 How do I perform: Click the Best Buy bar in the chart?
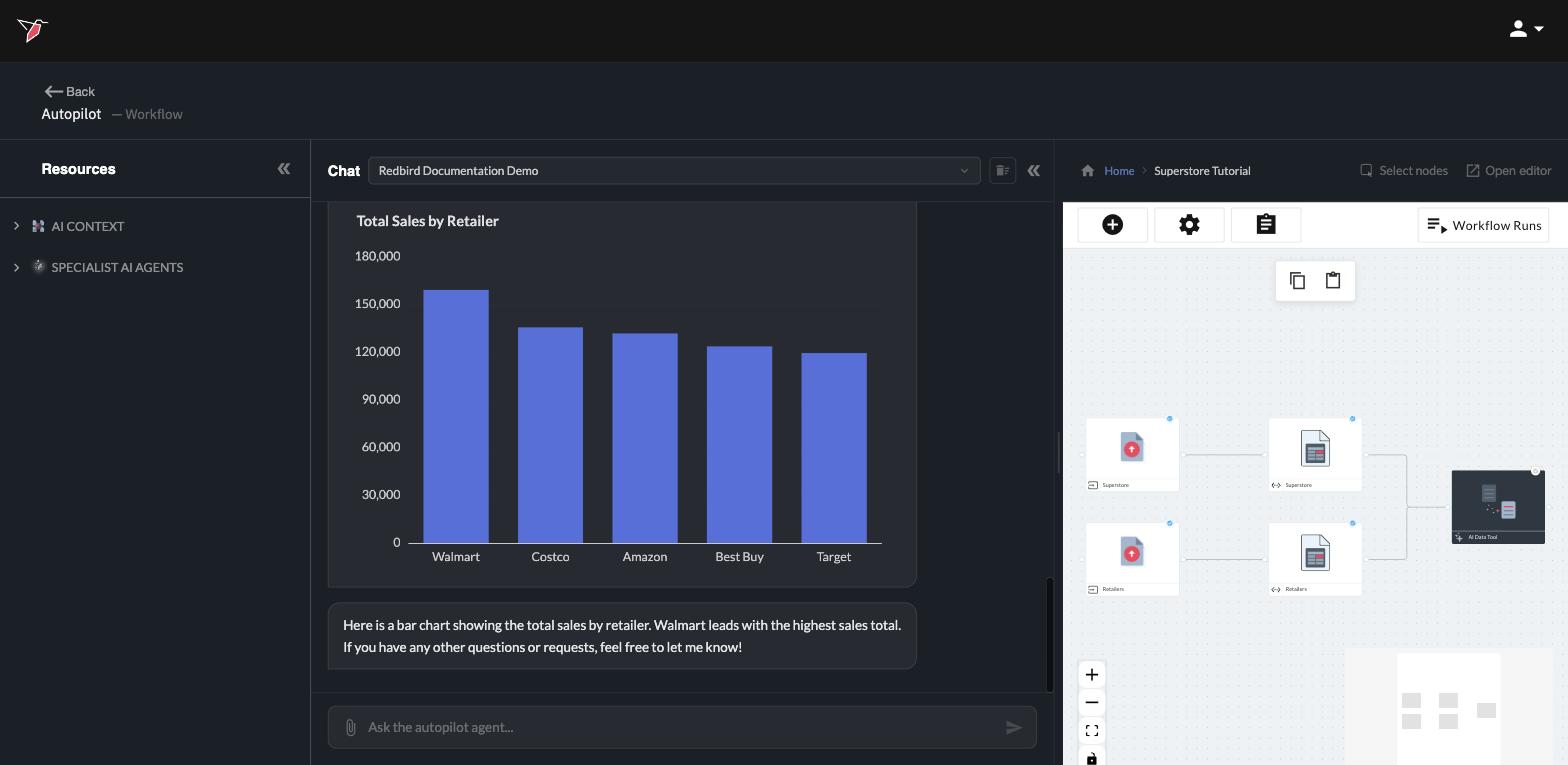click(x=739, y=445)
